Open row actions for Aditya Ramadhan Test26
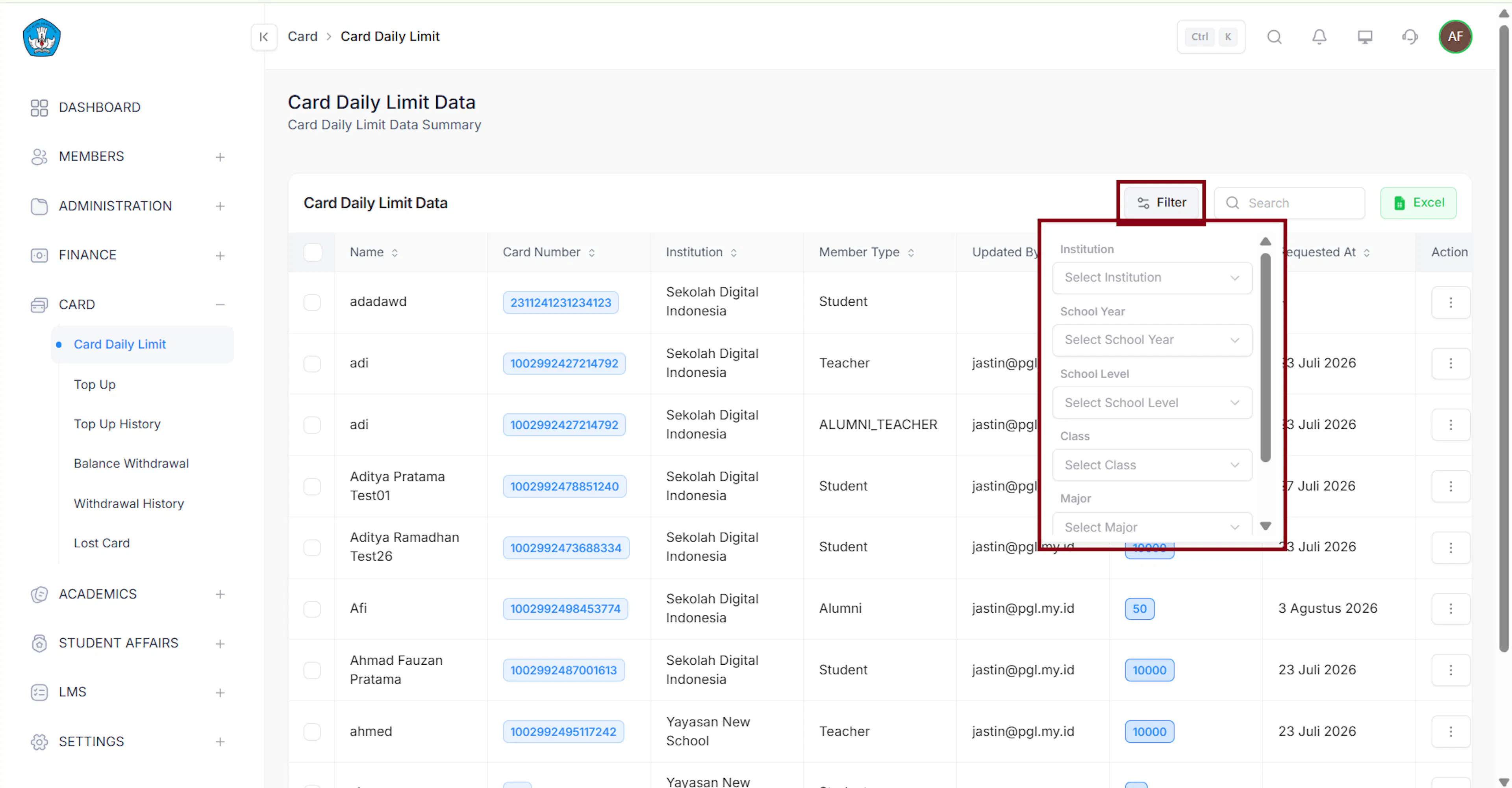Screen dimensions: 1512x788 click(x=1451, y=547)
